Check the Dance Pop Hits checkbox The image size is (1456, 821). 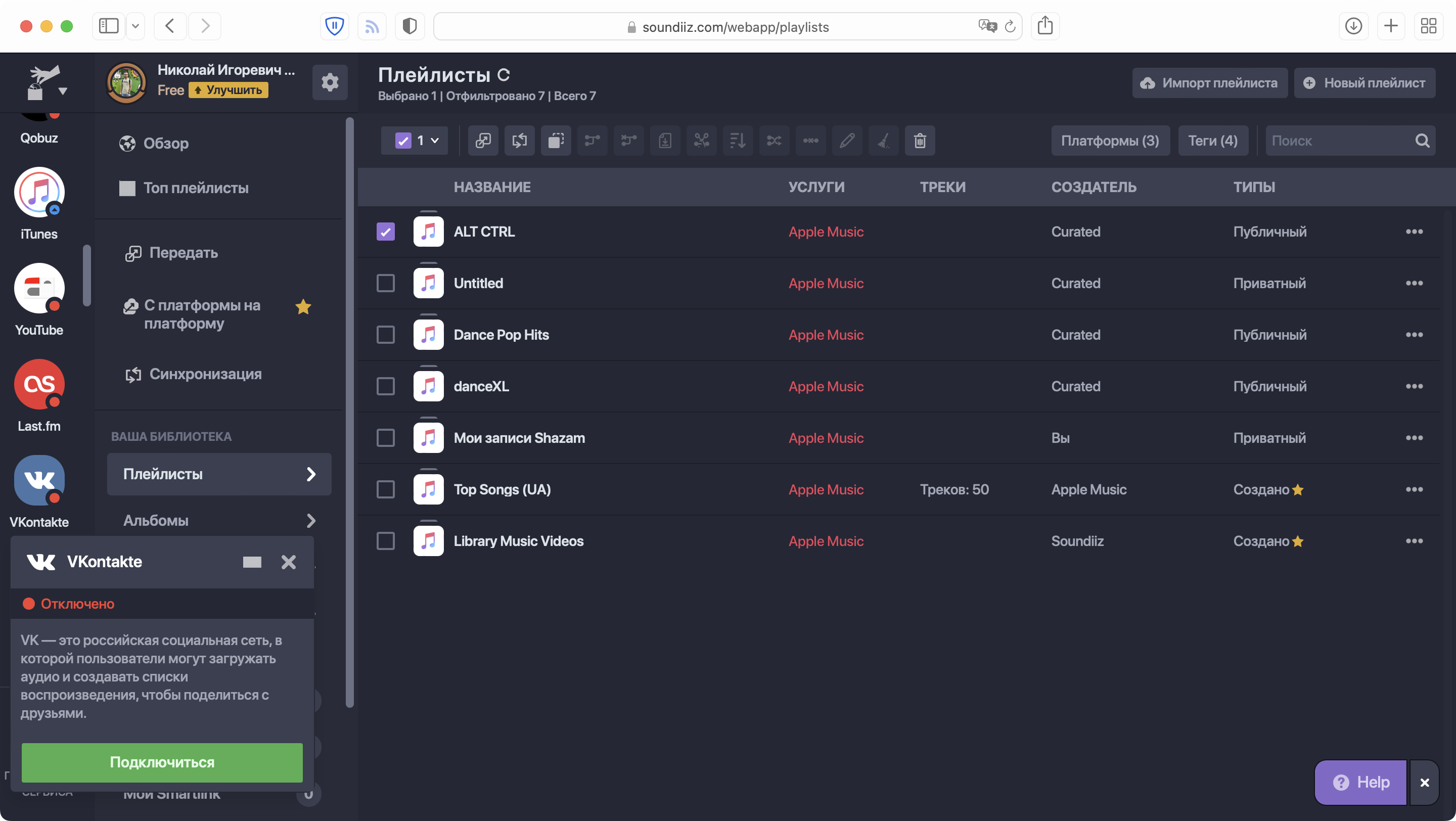point(385,335)
